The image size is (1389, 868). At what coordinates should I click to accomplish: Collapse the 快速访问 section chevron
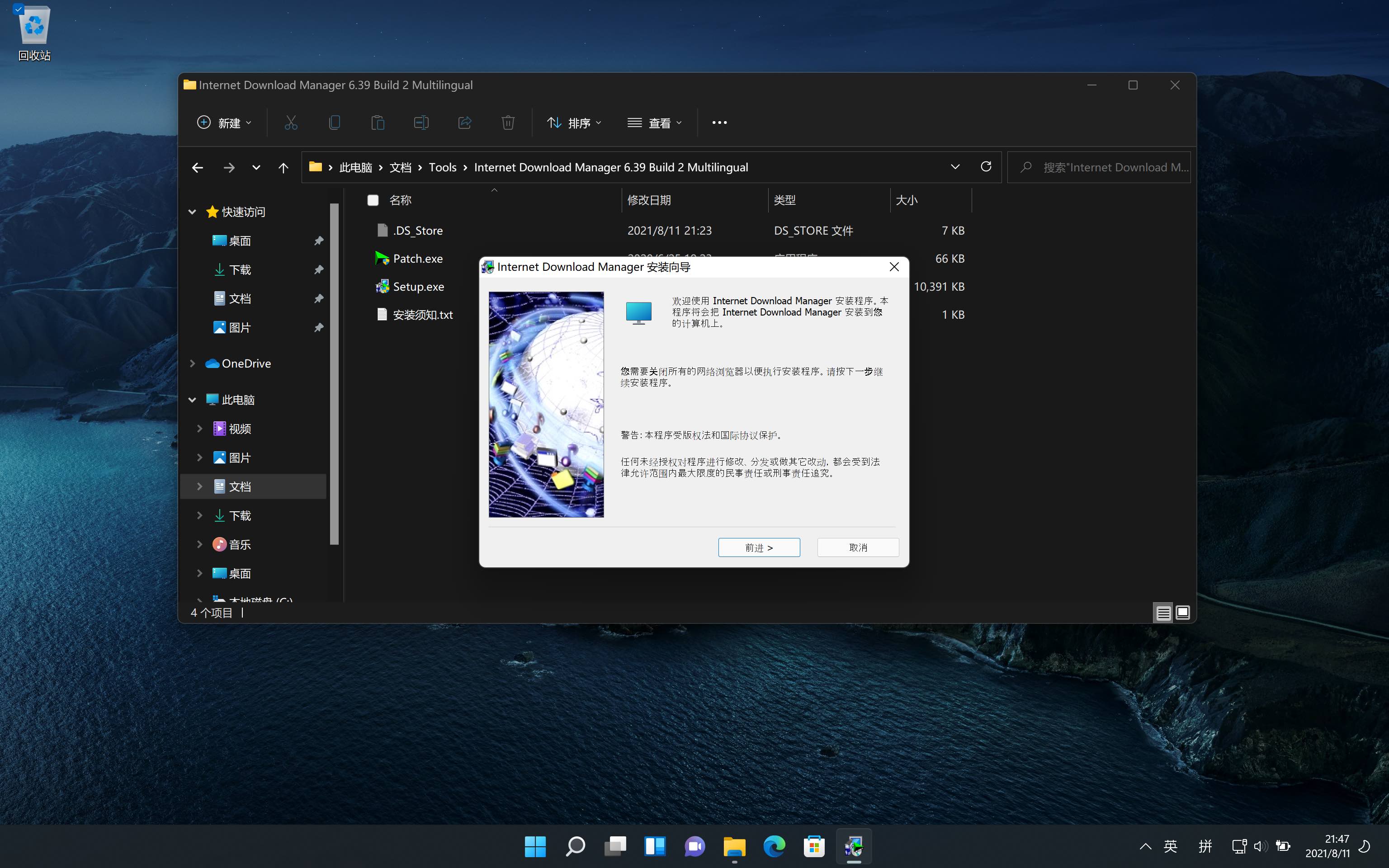192,212
